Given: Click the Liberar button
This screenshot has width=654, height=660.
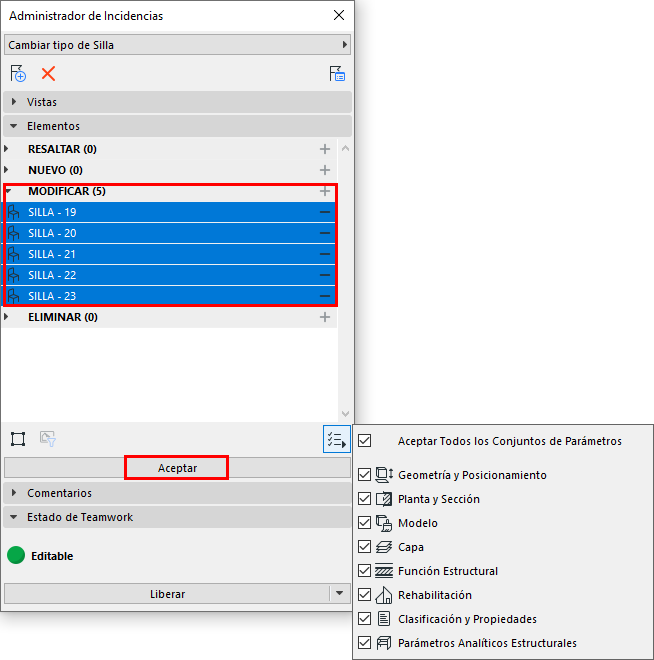Looking at the screenshot, I should [167, 594].
